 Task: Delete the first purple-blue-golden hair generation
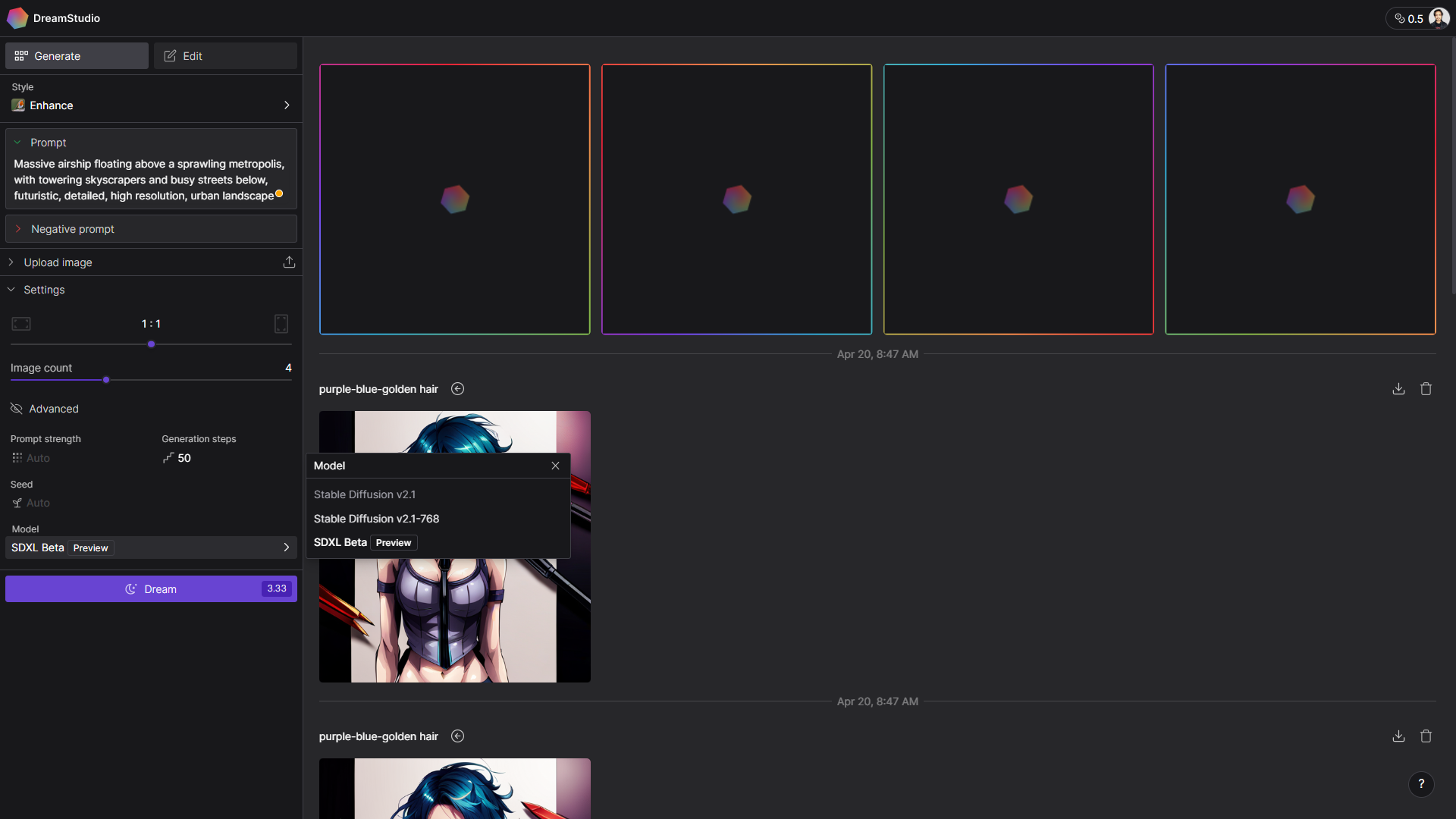pos(1426,389)
